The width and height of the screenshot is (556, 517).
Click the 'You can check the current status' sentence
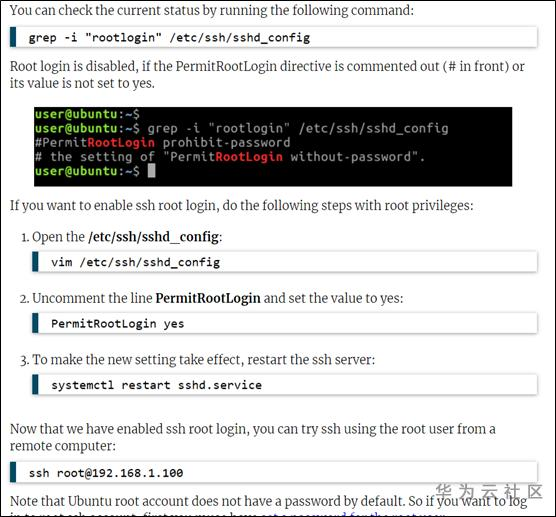[212, 10]
